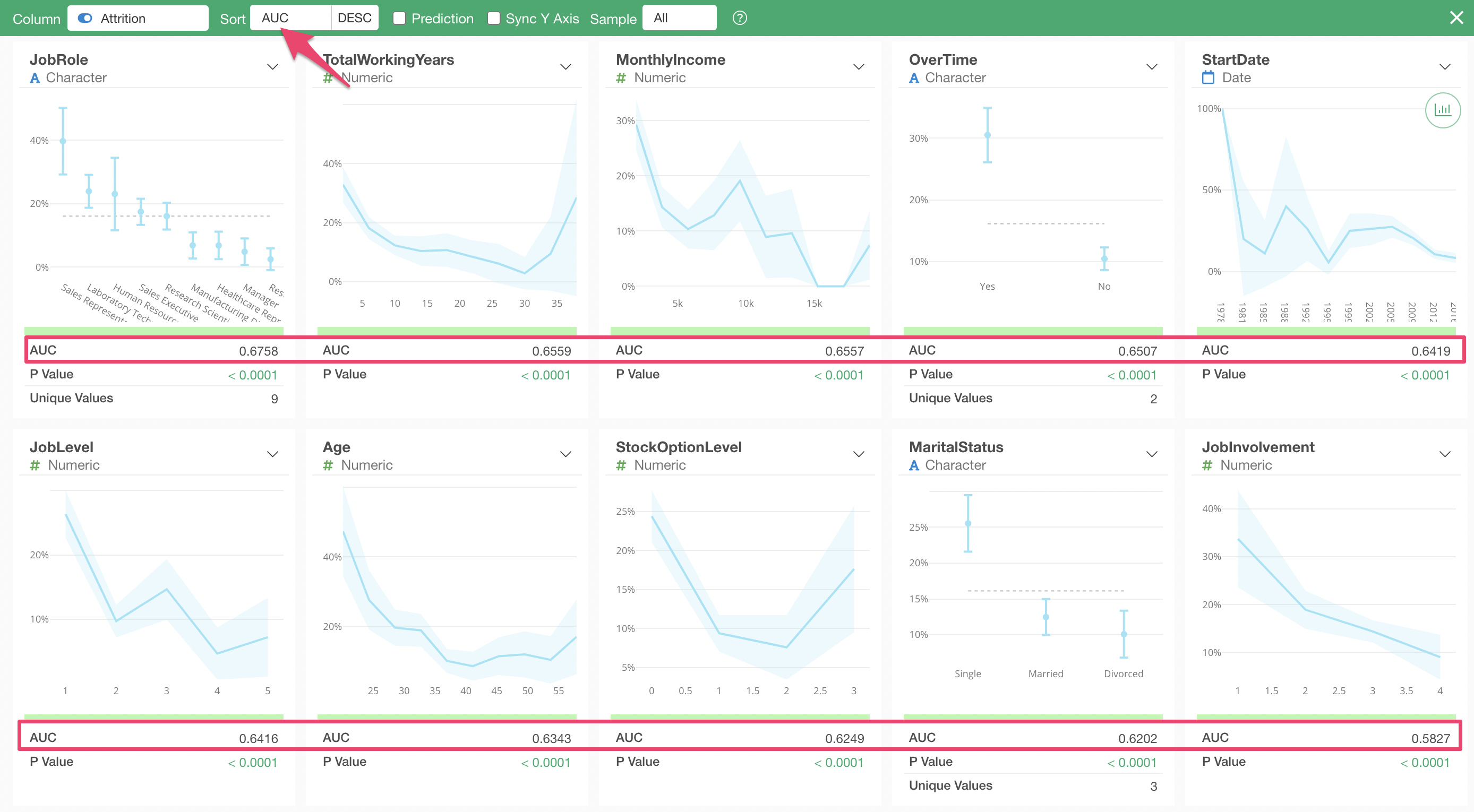
Task: Open the AUC sort dropdown
Action: tap(290, 18)
